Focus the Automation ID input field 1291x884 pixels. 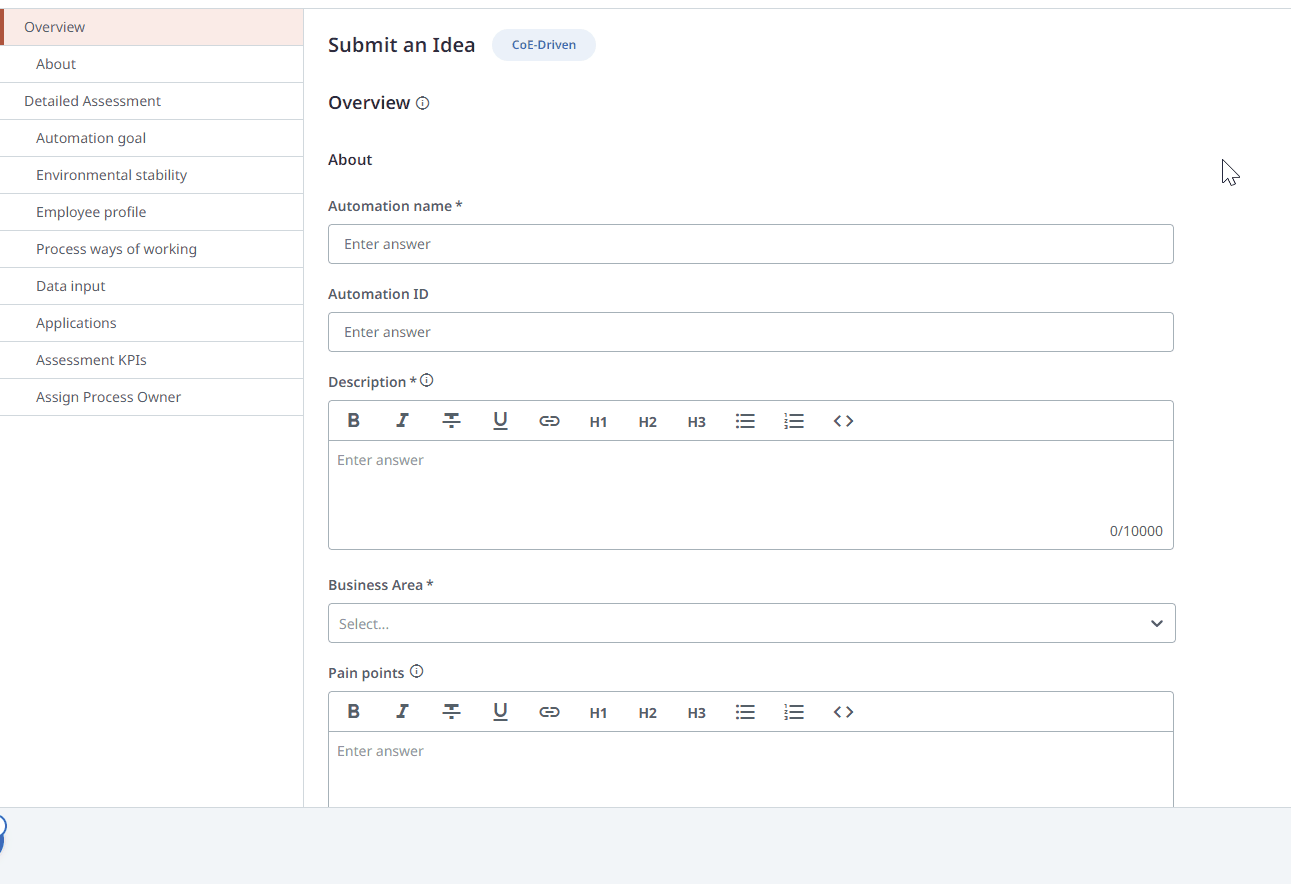point(751,332)
